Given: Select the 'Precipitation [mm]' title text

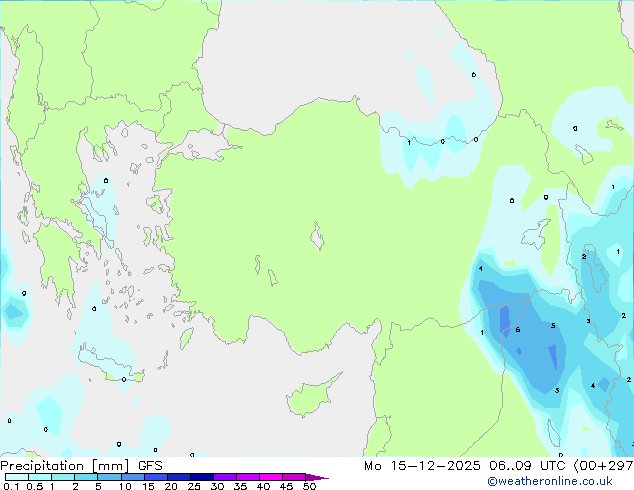Looking at the screenshot, I should [x=65, y=466].
